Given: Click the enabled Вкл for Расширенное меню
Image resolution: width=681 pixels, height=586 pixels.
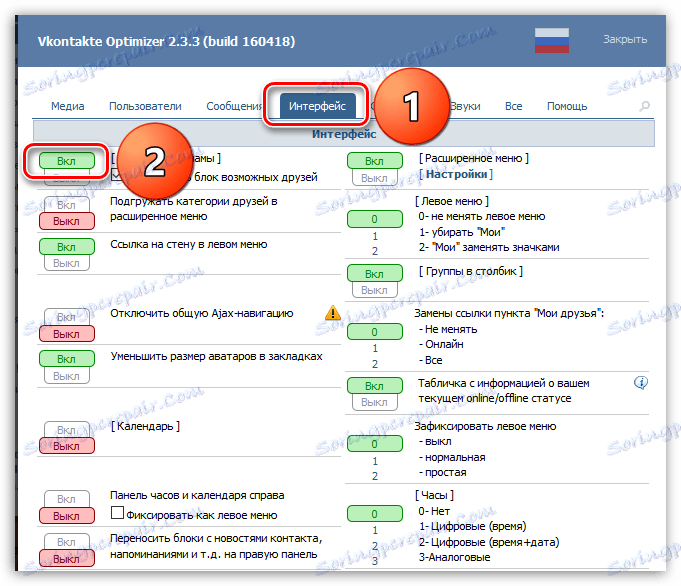Looking at the screenshot, I should pyautogui.click(x=375, y=161).
